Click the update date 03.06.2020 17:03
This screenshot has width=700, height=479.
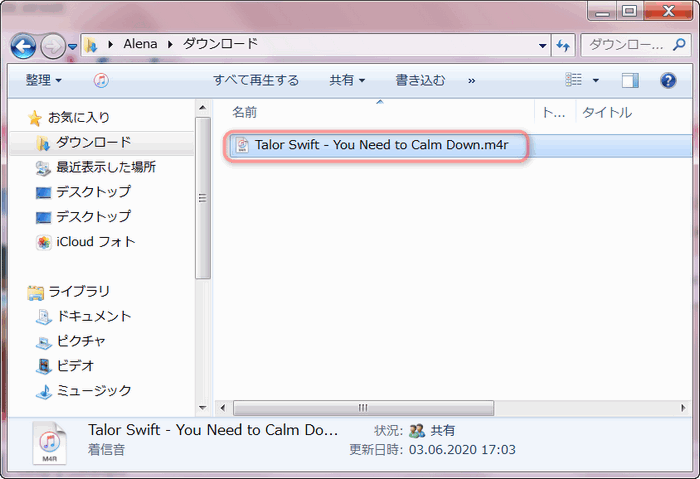pos(462,450)
